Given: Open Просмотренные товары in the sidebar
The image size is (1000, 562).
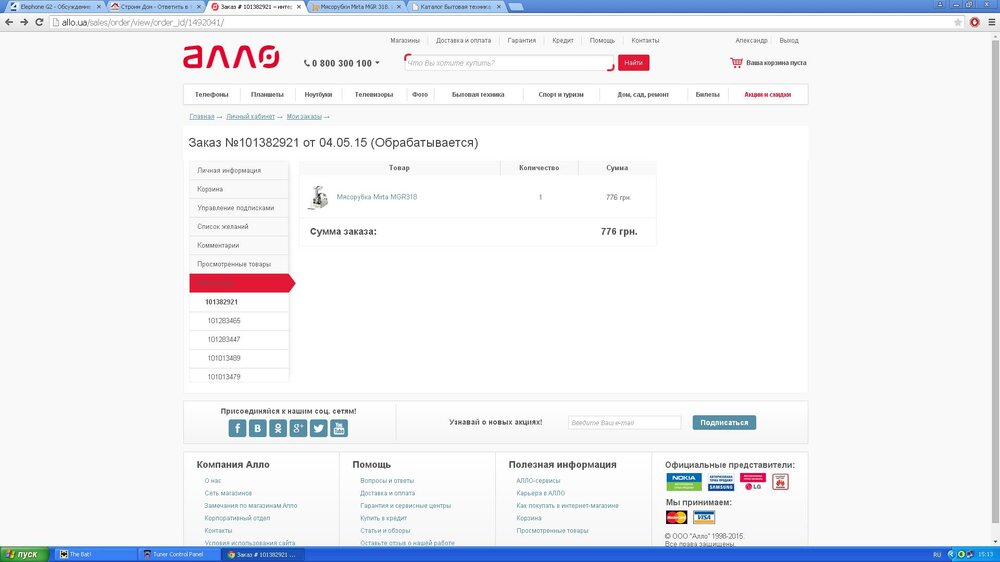Looking at the screenshot, I should click(x=239, y=264).
